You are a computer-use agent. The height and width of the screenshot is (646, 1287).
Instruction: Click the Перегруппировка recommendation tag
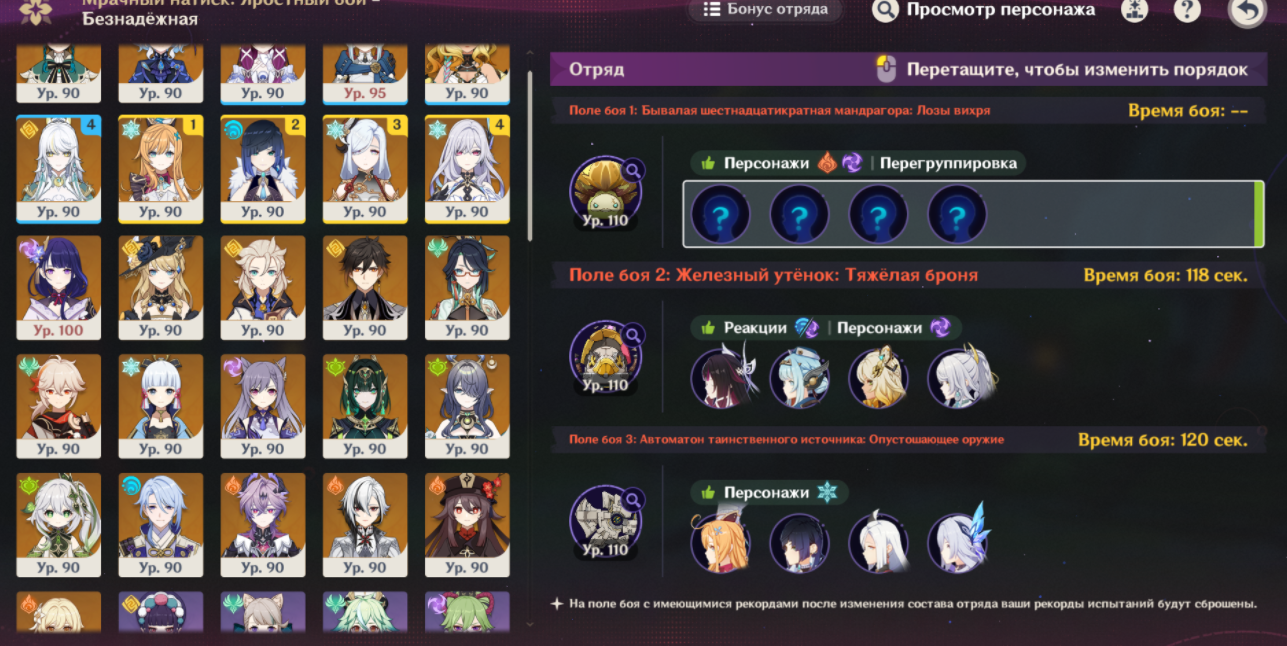click(948, 163)
